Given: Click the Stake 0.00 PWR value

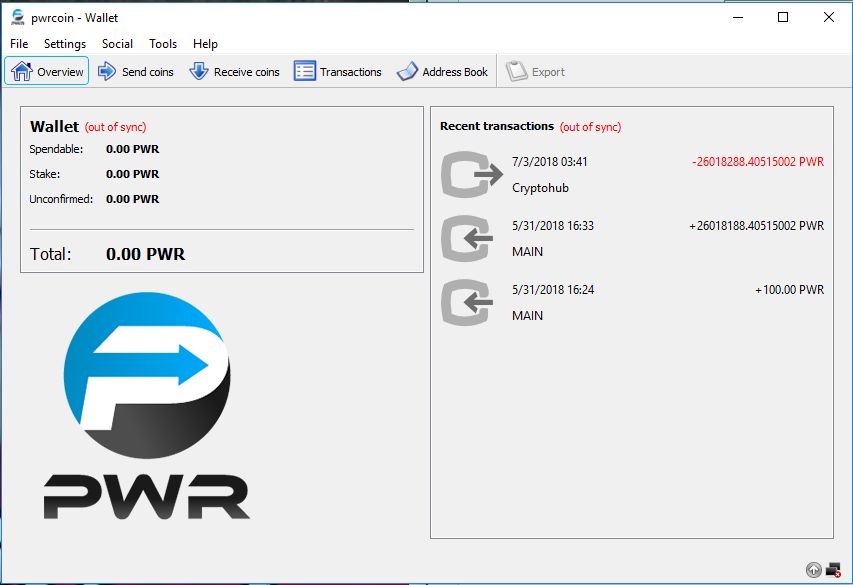Looking at the screenshot, I should [x=133, y=174].
